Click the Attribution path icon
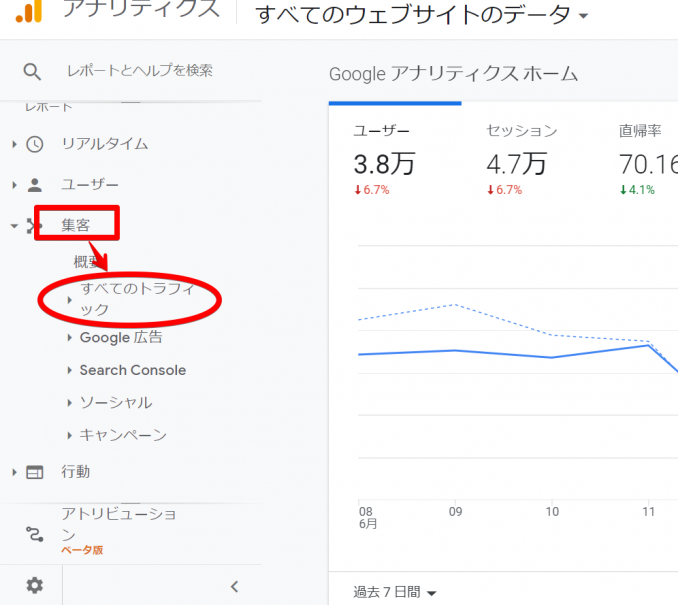678x605 pixels. coord(35,533)
